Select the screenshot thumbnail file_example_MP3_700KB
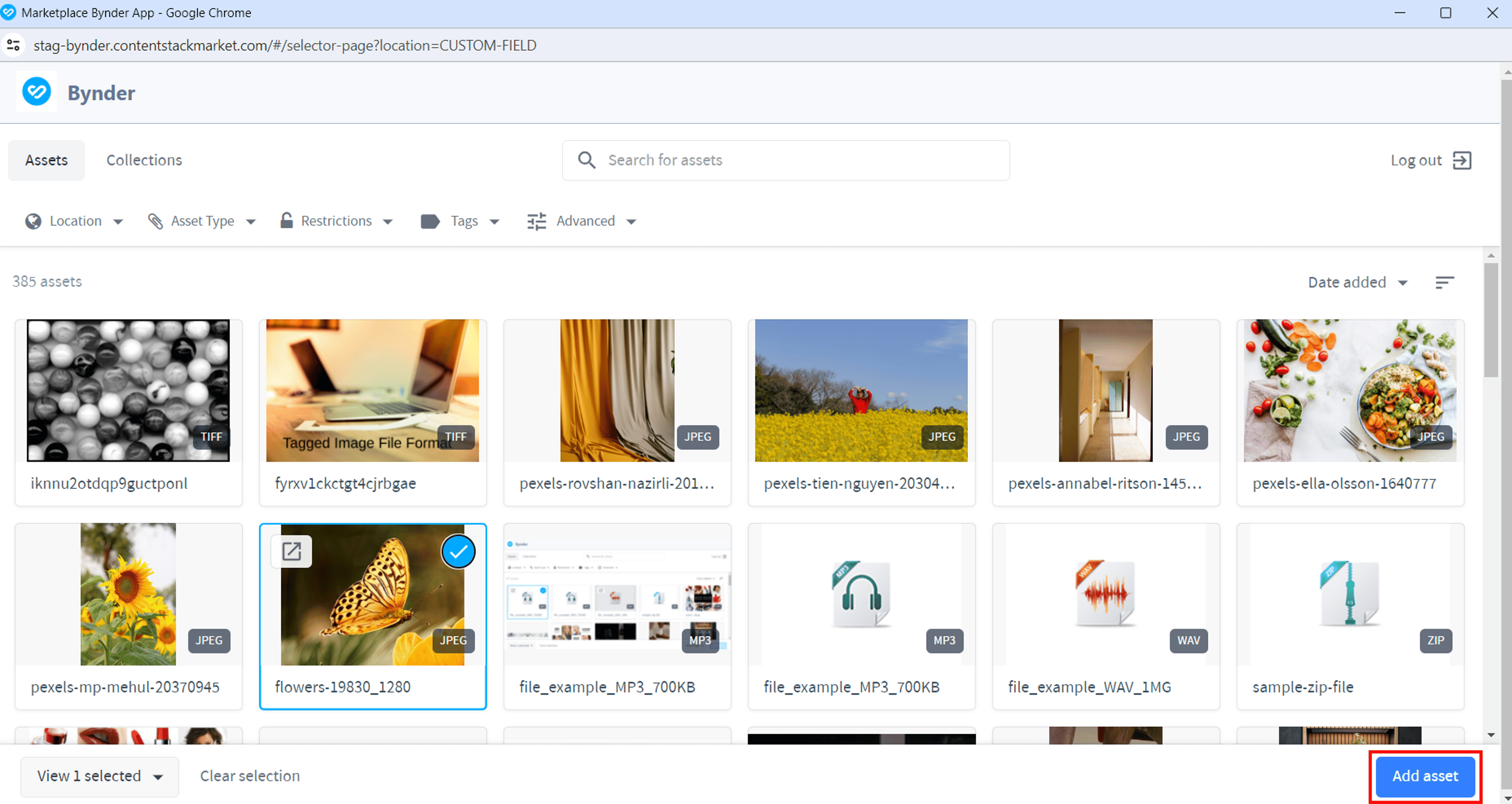The width and height of the screenshot is (1512, 804). [x=617, y=594]
